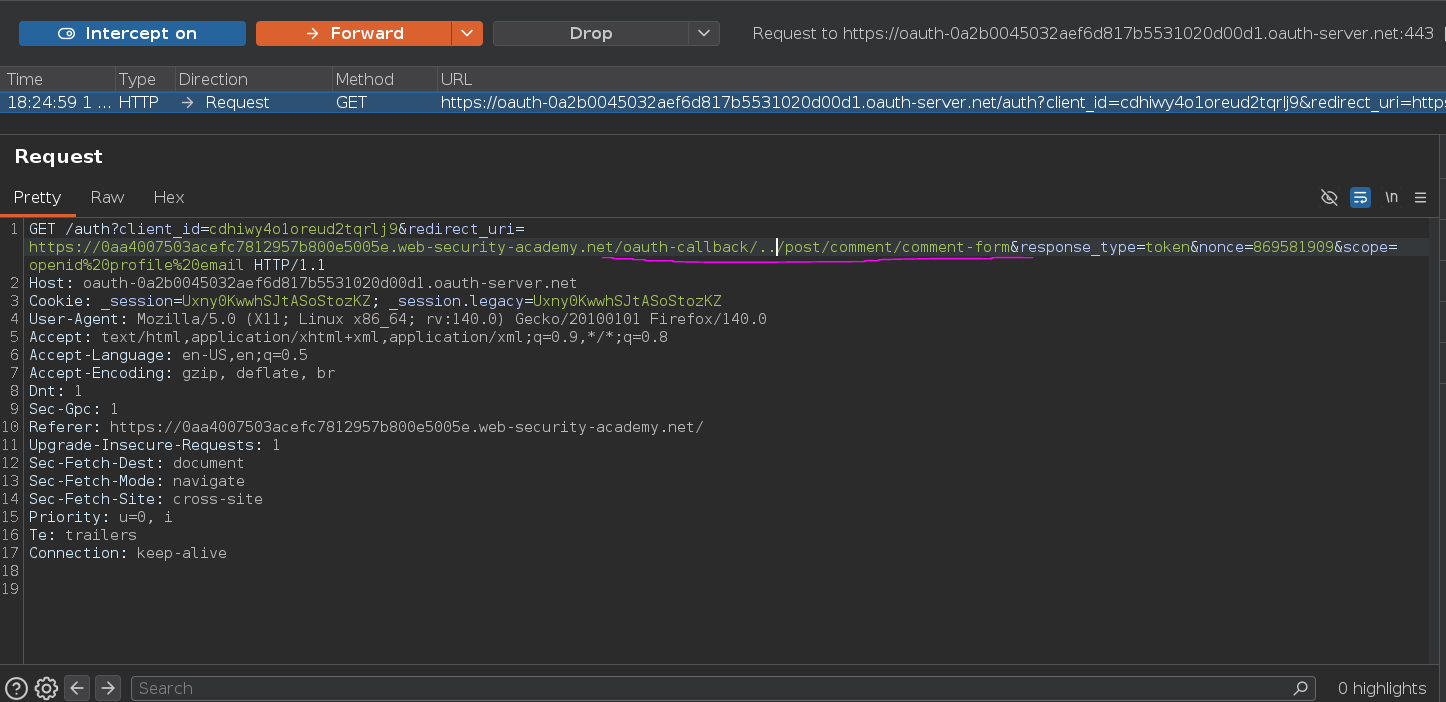Click the /post/comment/comment-form path text
This screenshot has height=702, width=1446.
pos(893,247)
